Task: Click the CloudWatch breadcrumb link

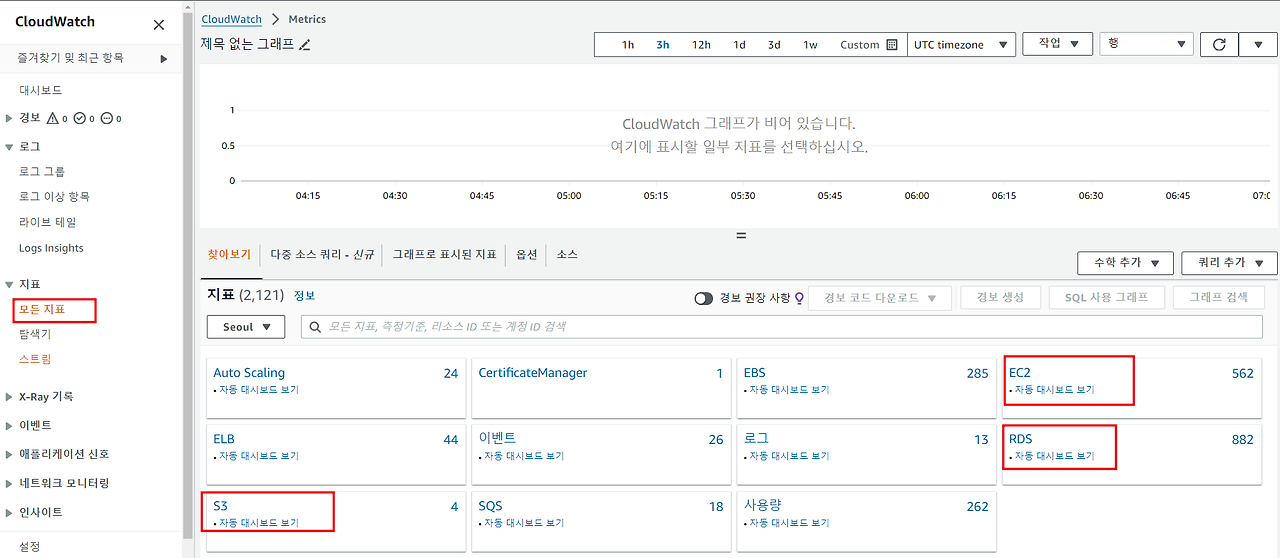Action: coord(232,19)
